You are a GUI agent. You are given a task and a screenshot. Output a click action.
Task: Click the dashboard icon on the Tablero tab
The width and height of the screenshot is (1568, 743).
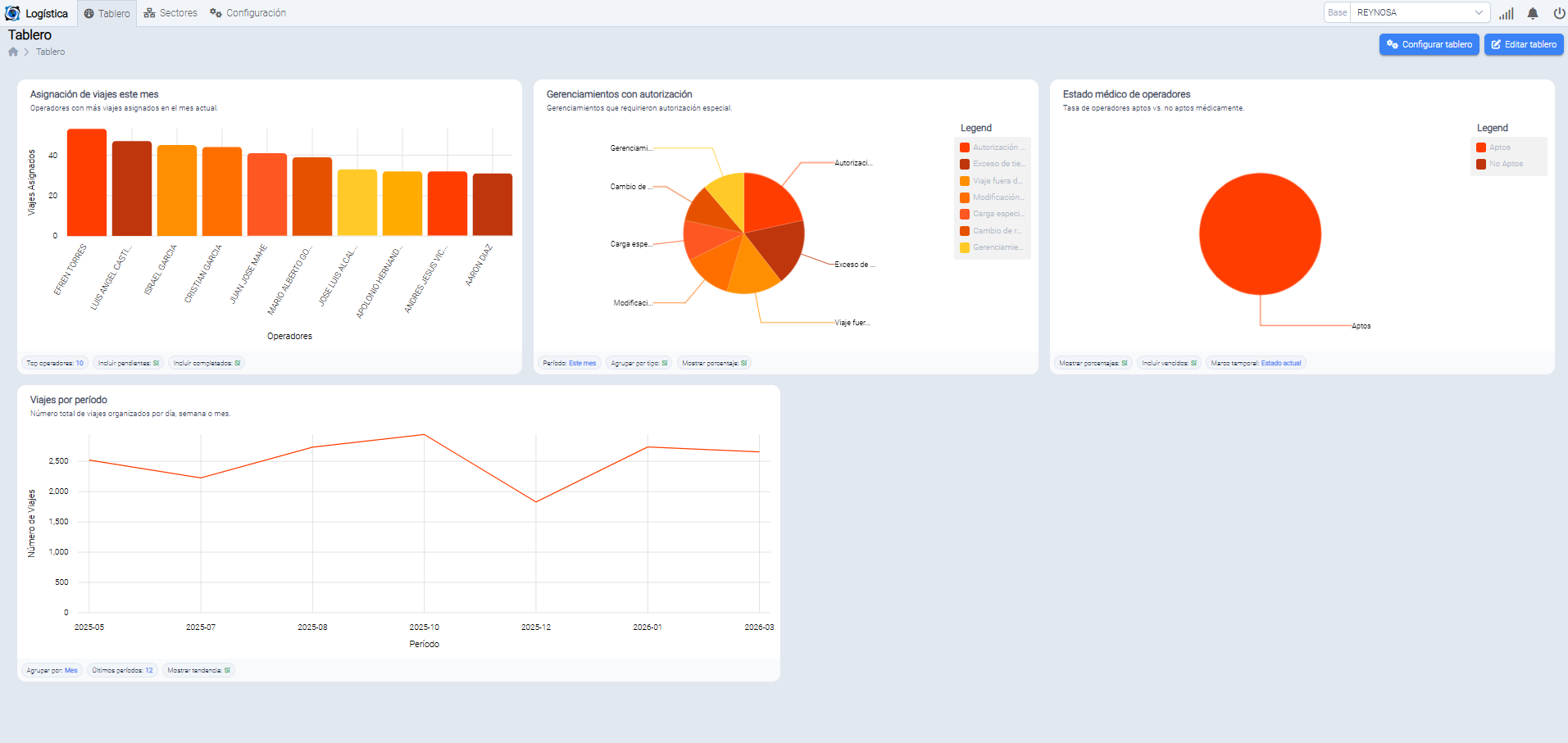(89, 14)
